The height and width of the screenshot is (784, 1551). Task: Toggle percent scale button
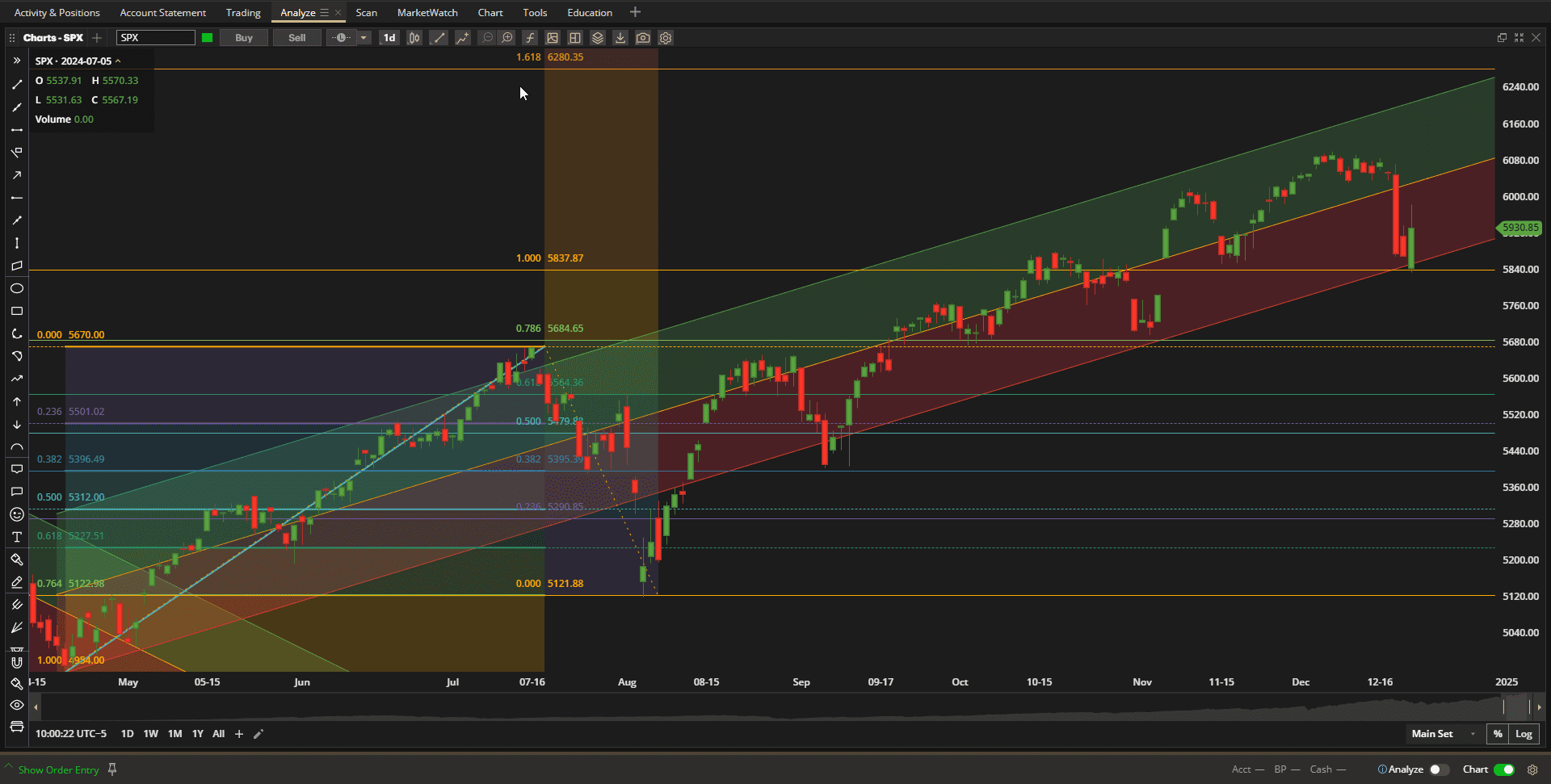point(1498,734)
